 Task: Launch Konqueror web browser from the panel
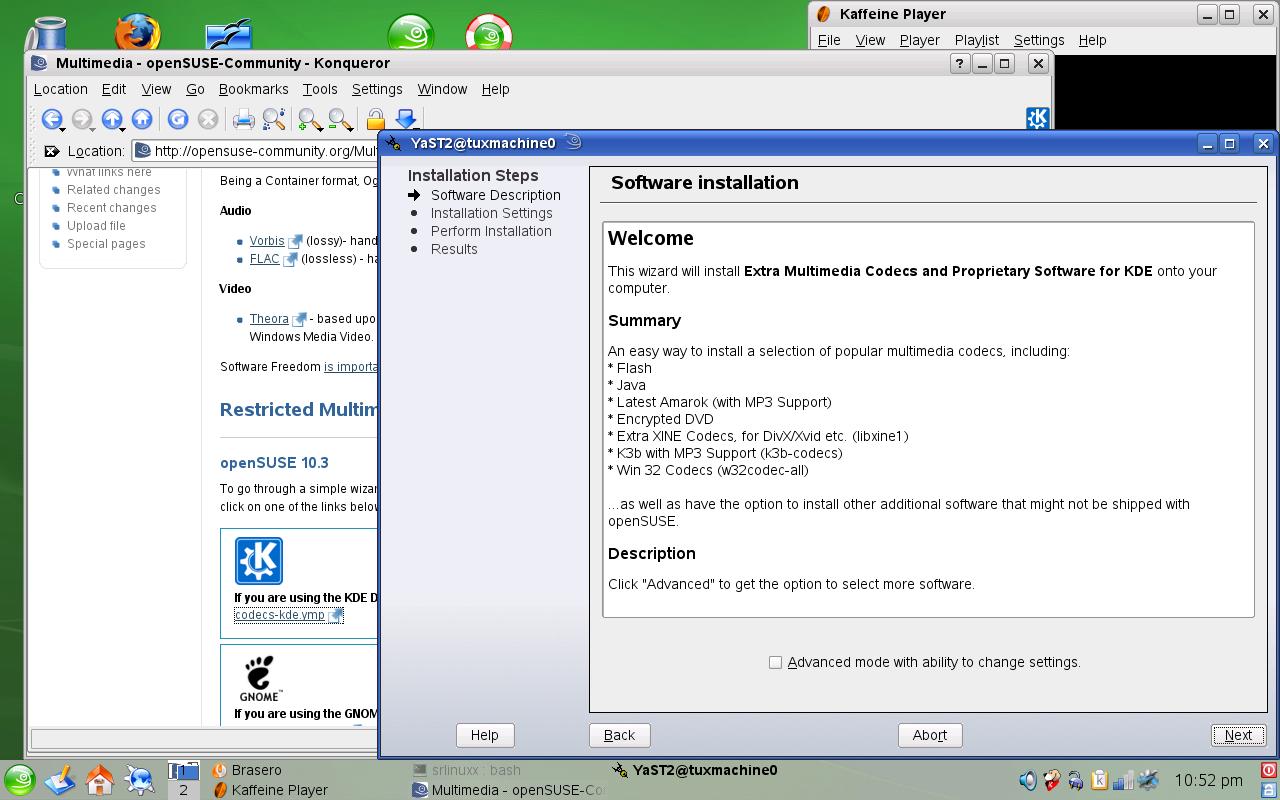point(139,780)
